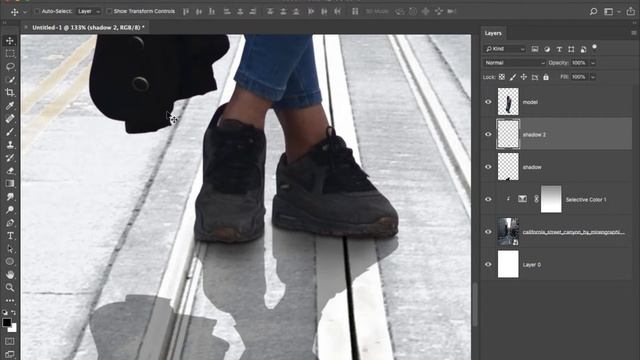Select the Spot Healing Brush tool
Image resolution: width=640 pixels, height=360 pixels.
tap(10, 119)
